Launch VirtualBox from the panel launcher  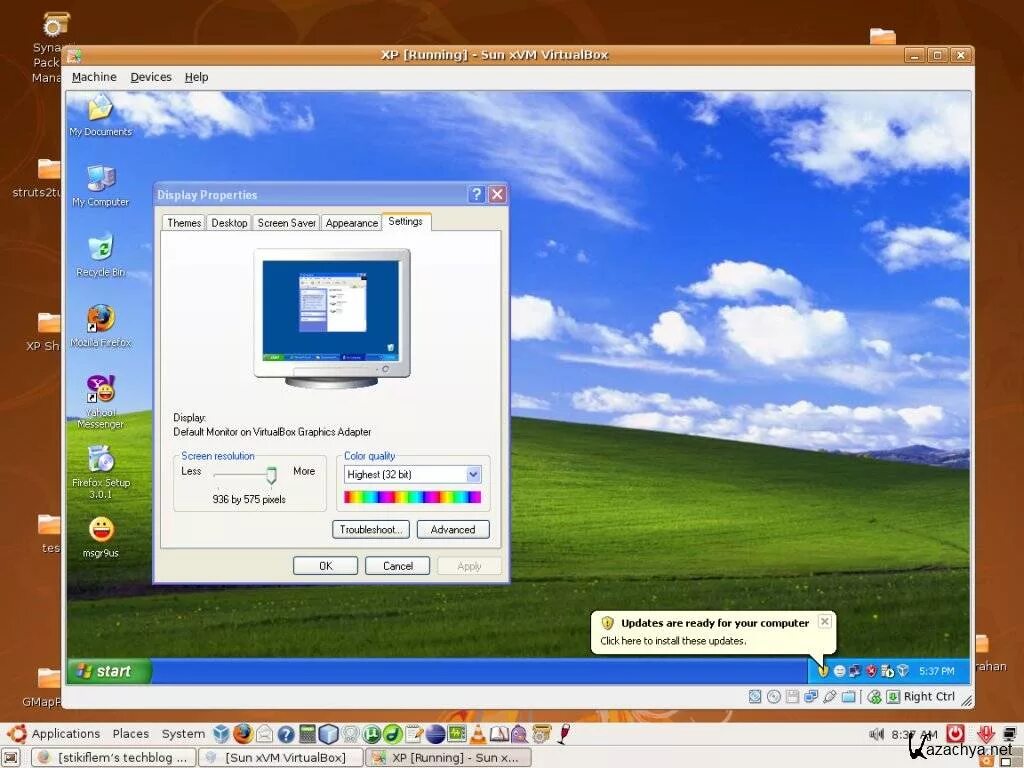(221, 734)
